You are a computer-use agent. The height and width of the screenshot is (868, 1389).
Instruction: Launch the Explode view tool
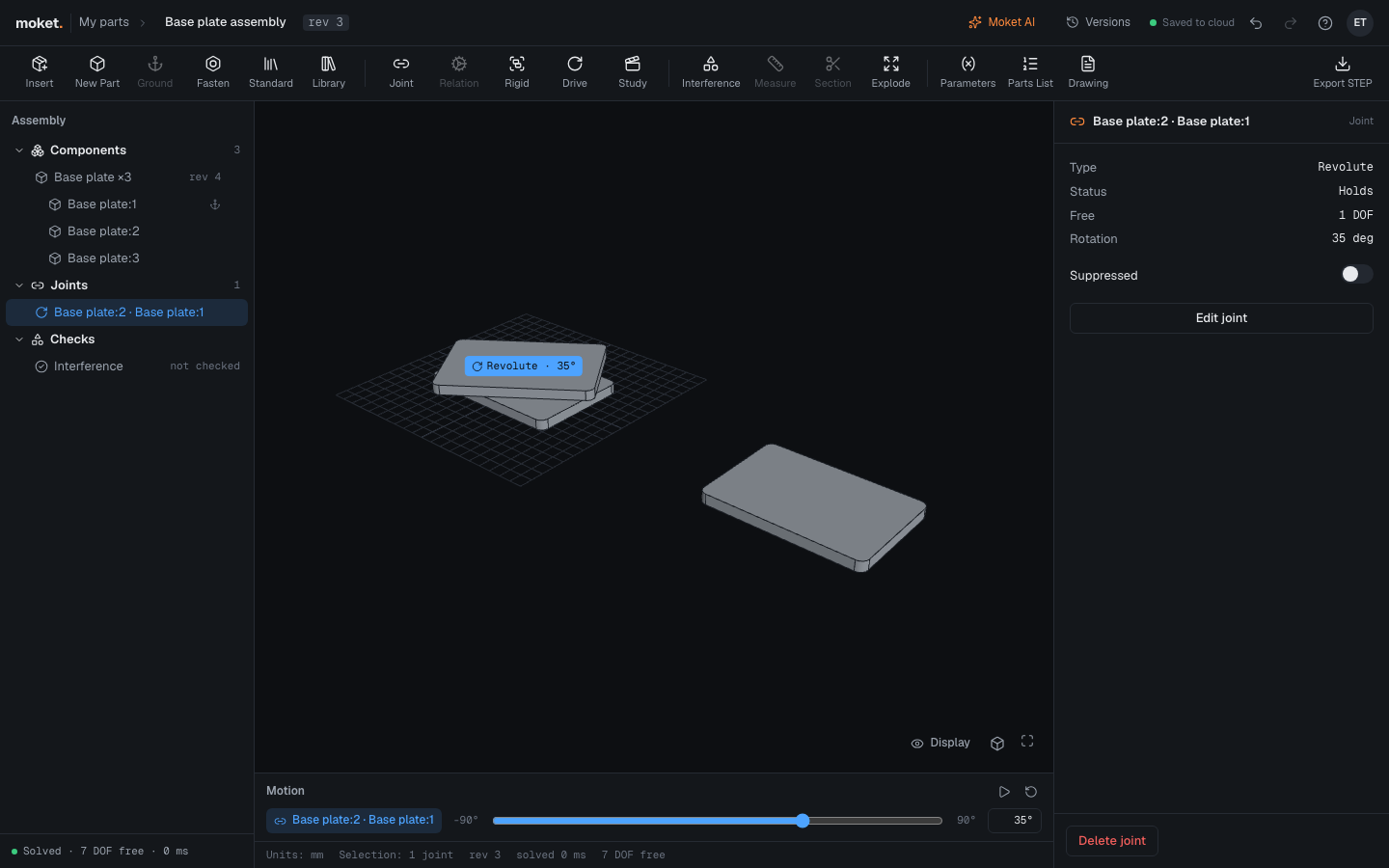tap(891, 72)
